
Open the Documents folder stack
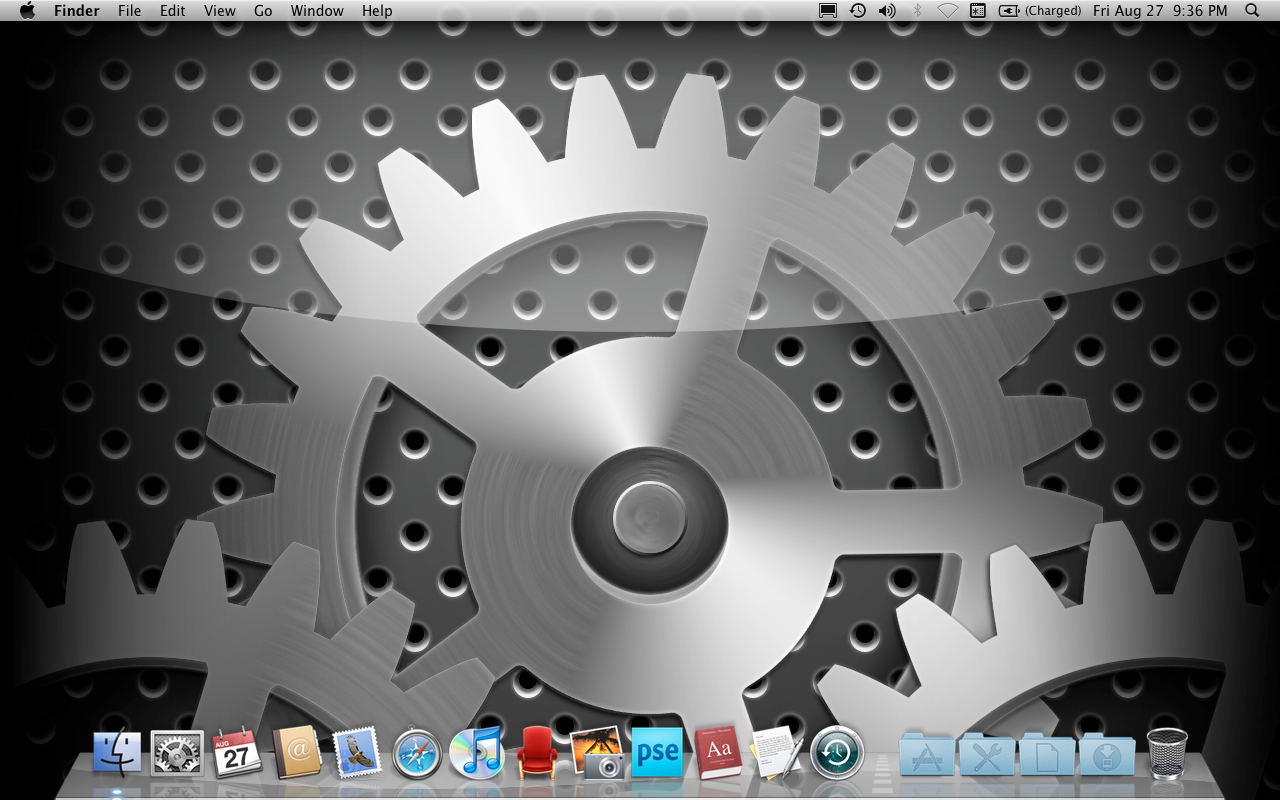coord(1047,754)
